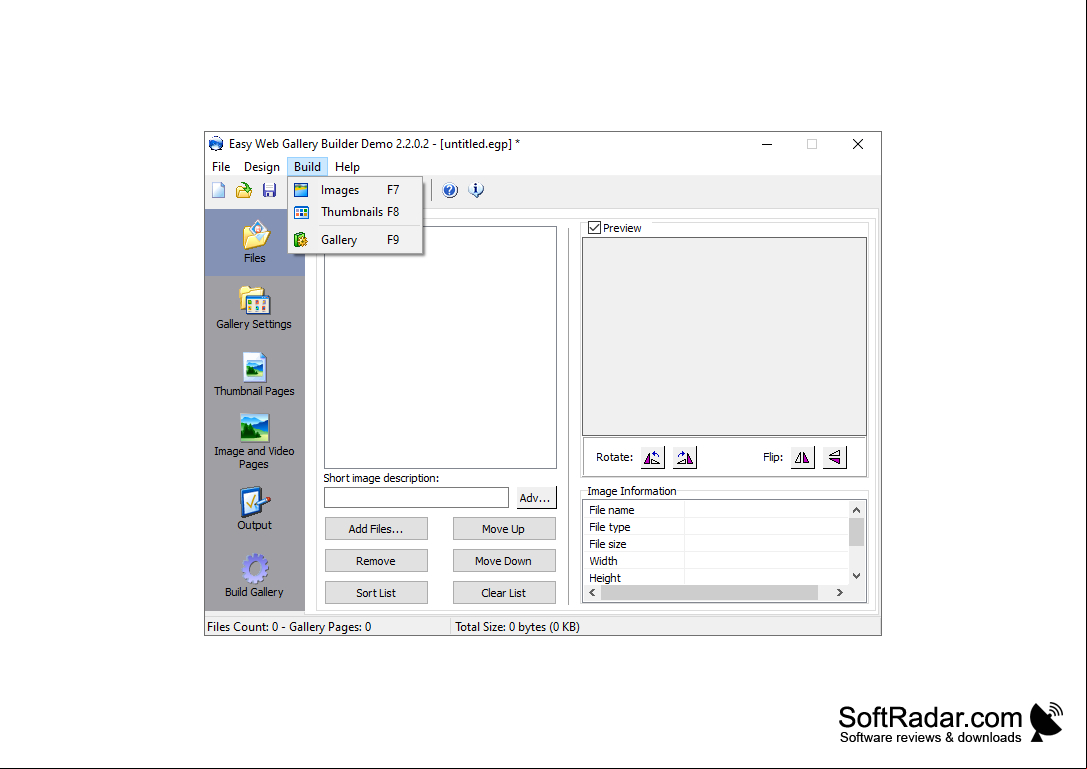Focus the Short image description field
The height and width of the screenshot is (769, 1087).
(x=416, y=498)
